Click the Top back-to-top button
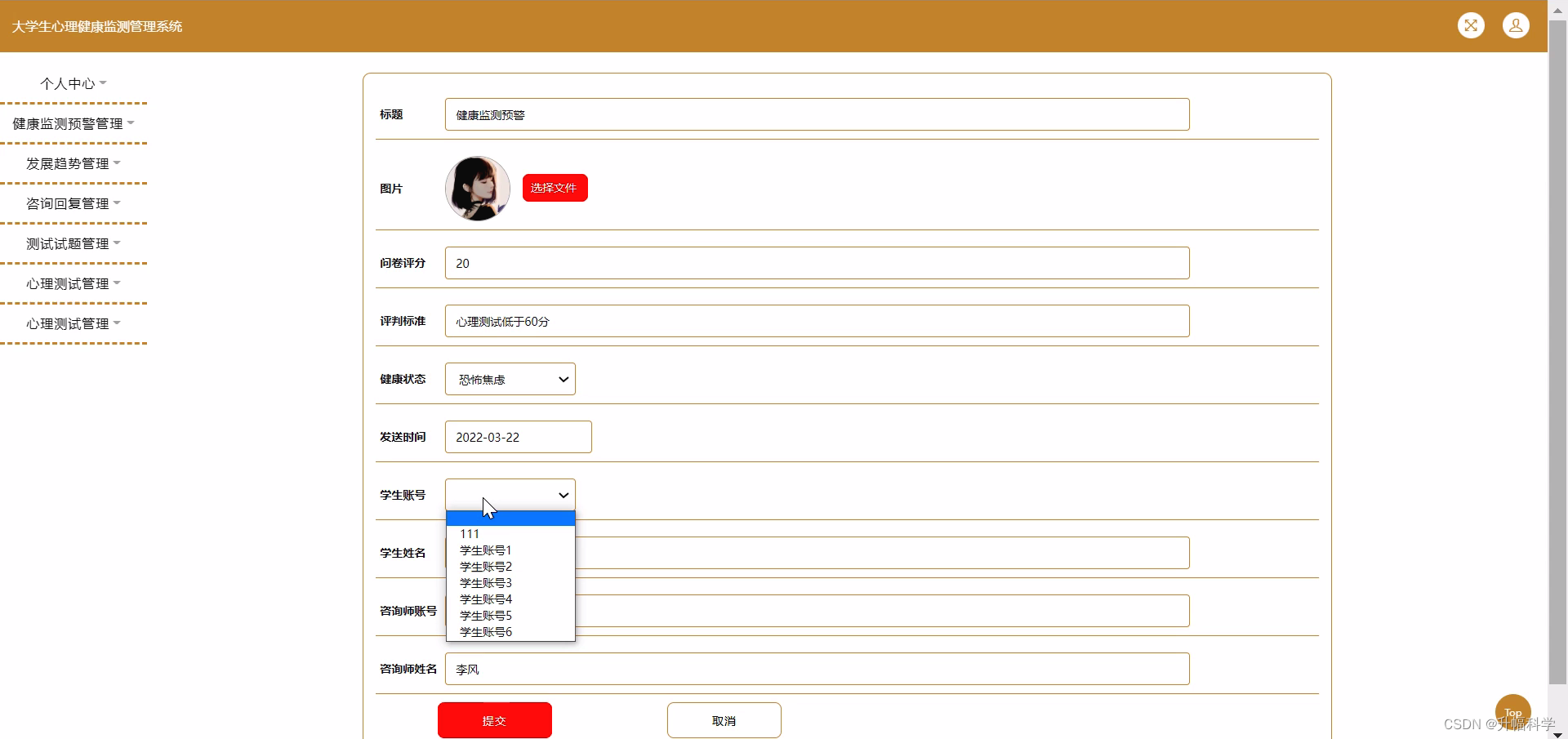Screen dimensions: 1568x739 pos(1512,711)
